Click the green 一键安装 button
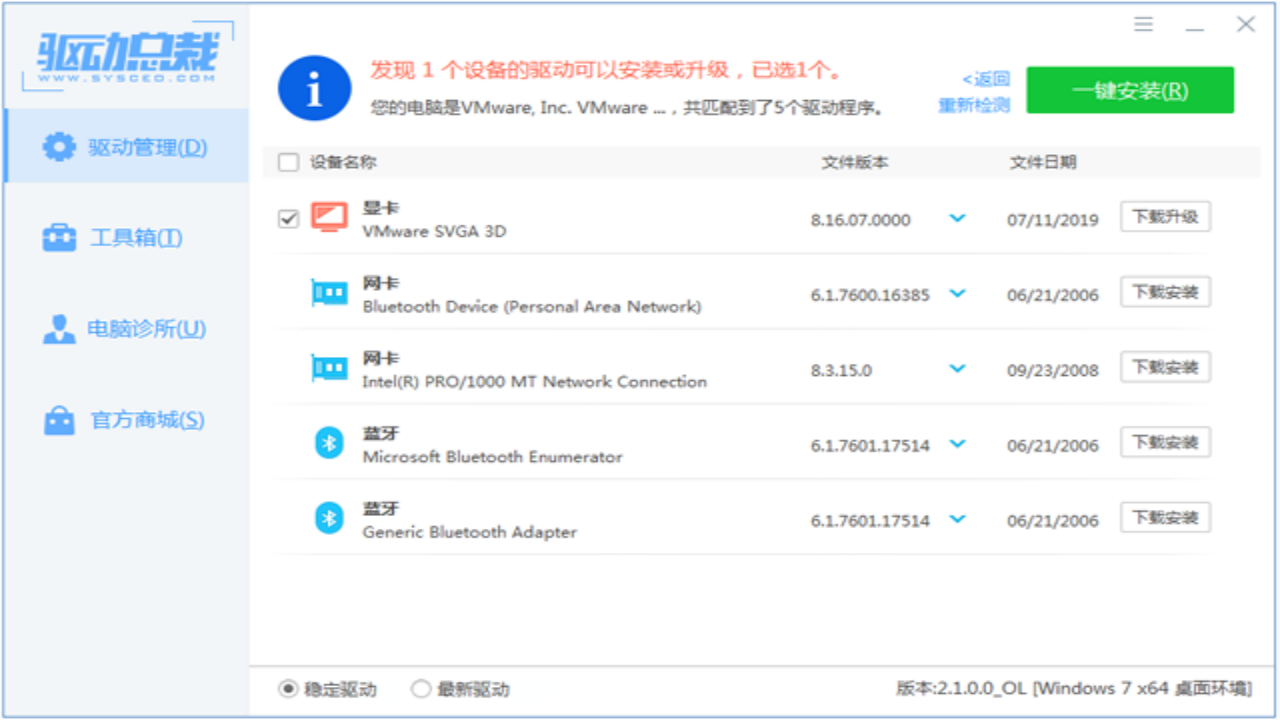 (x=1129, y=89)
